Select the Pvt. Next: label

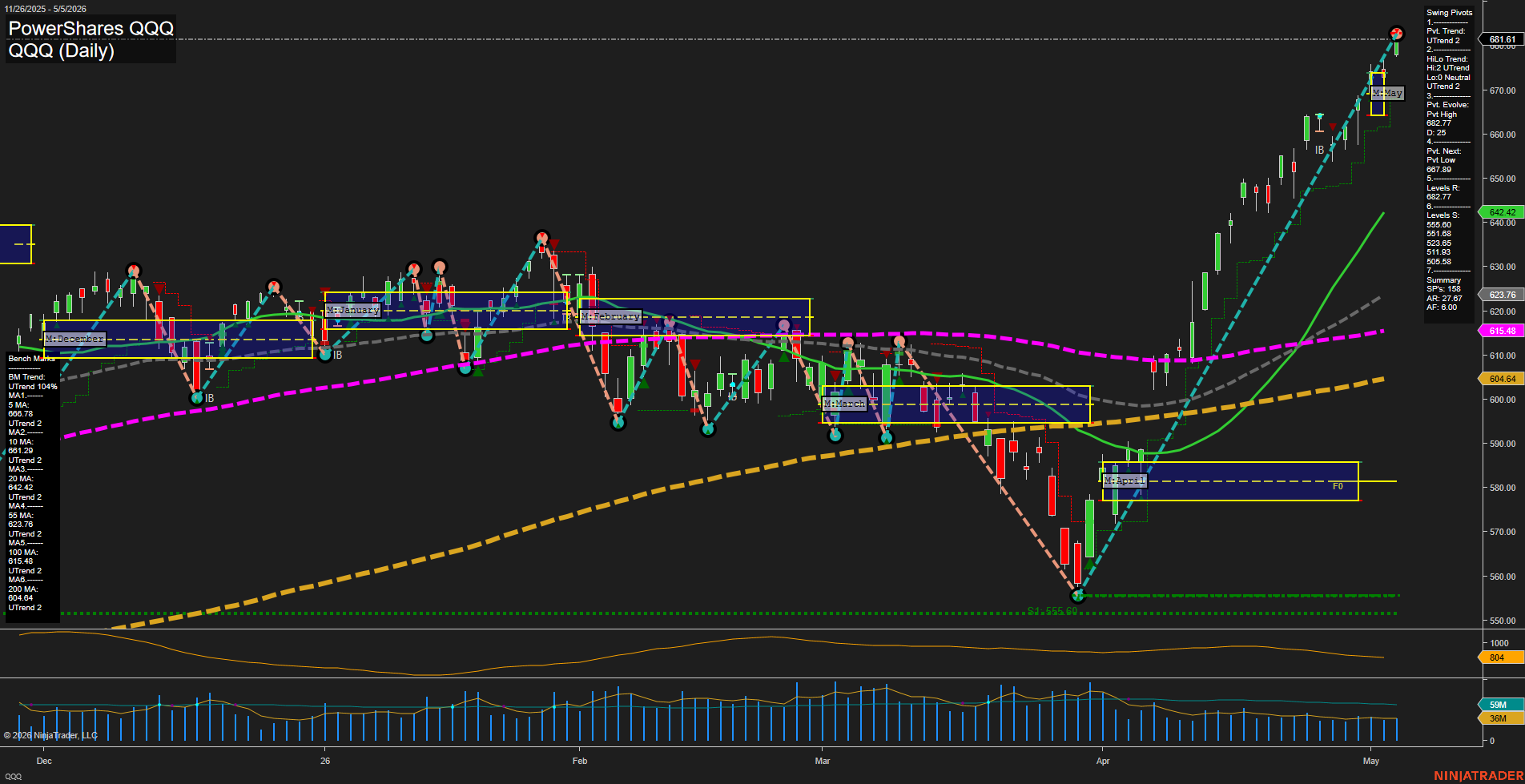pyautogui.click(x=1444, y=151)
